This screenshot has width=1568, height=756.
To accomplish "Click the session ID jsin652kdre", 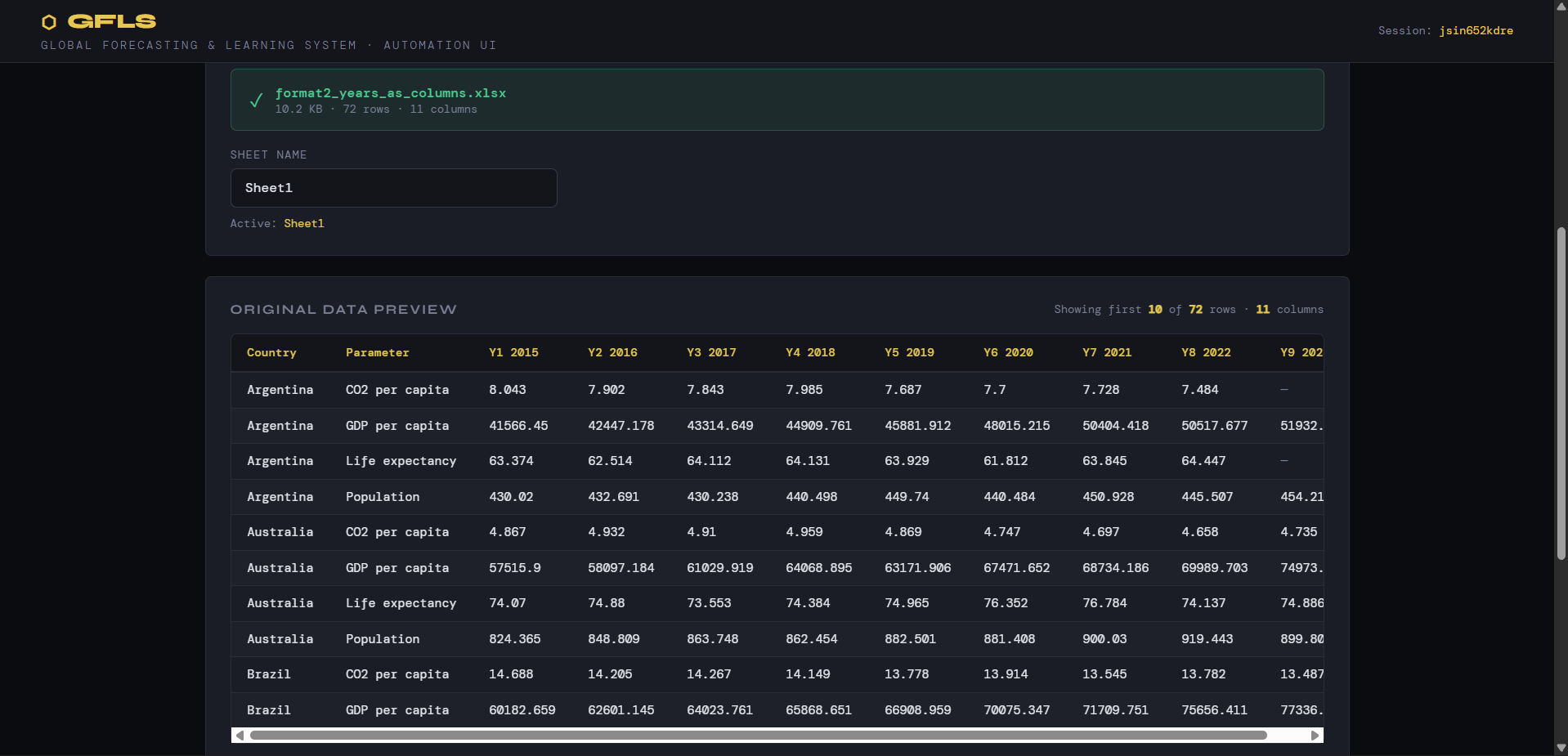I will (x=1476, y=30).
